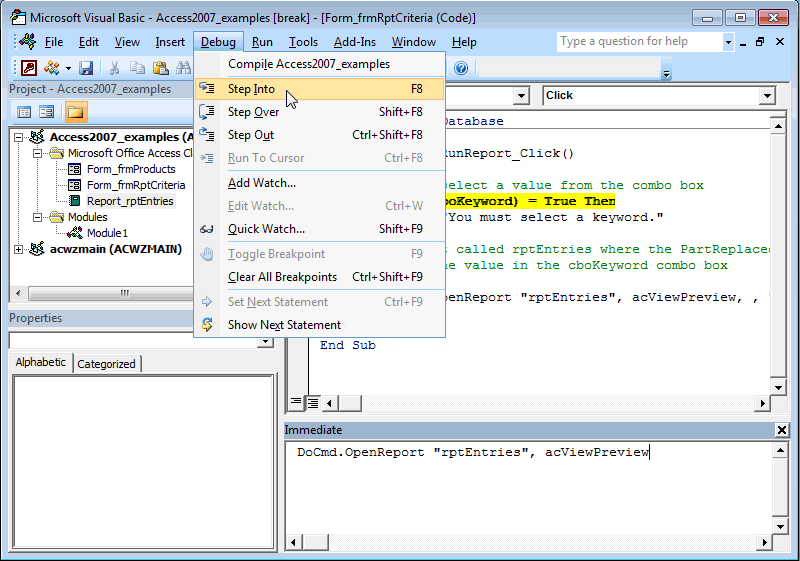Open the Add-Ins menu
800x561 pixels.
pyautogui.click(x=355, y=42)
